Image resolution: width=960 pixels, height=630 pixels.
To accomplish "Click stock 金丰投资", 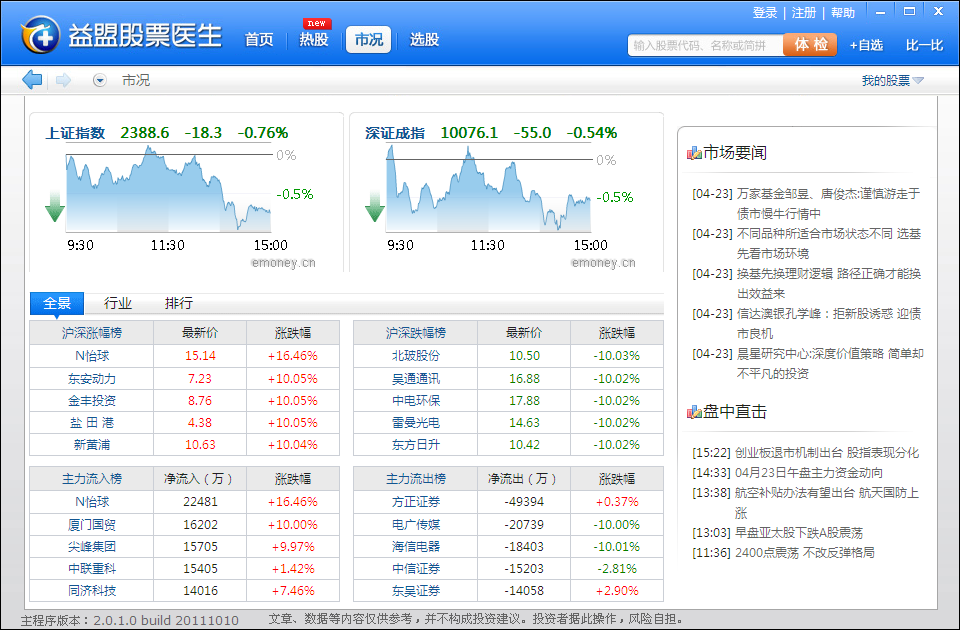I will pyautogui.click(x=92, y=401).
